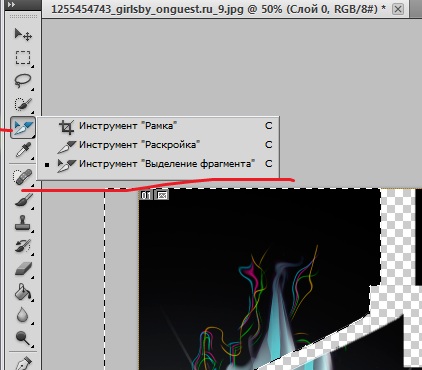
Task: Select the Dodge tool
Action: [23, 338]
